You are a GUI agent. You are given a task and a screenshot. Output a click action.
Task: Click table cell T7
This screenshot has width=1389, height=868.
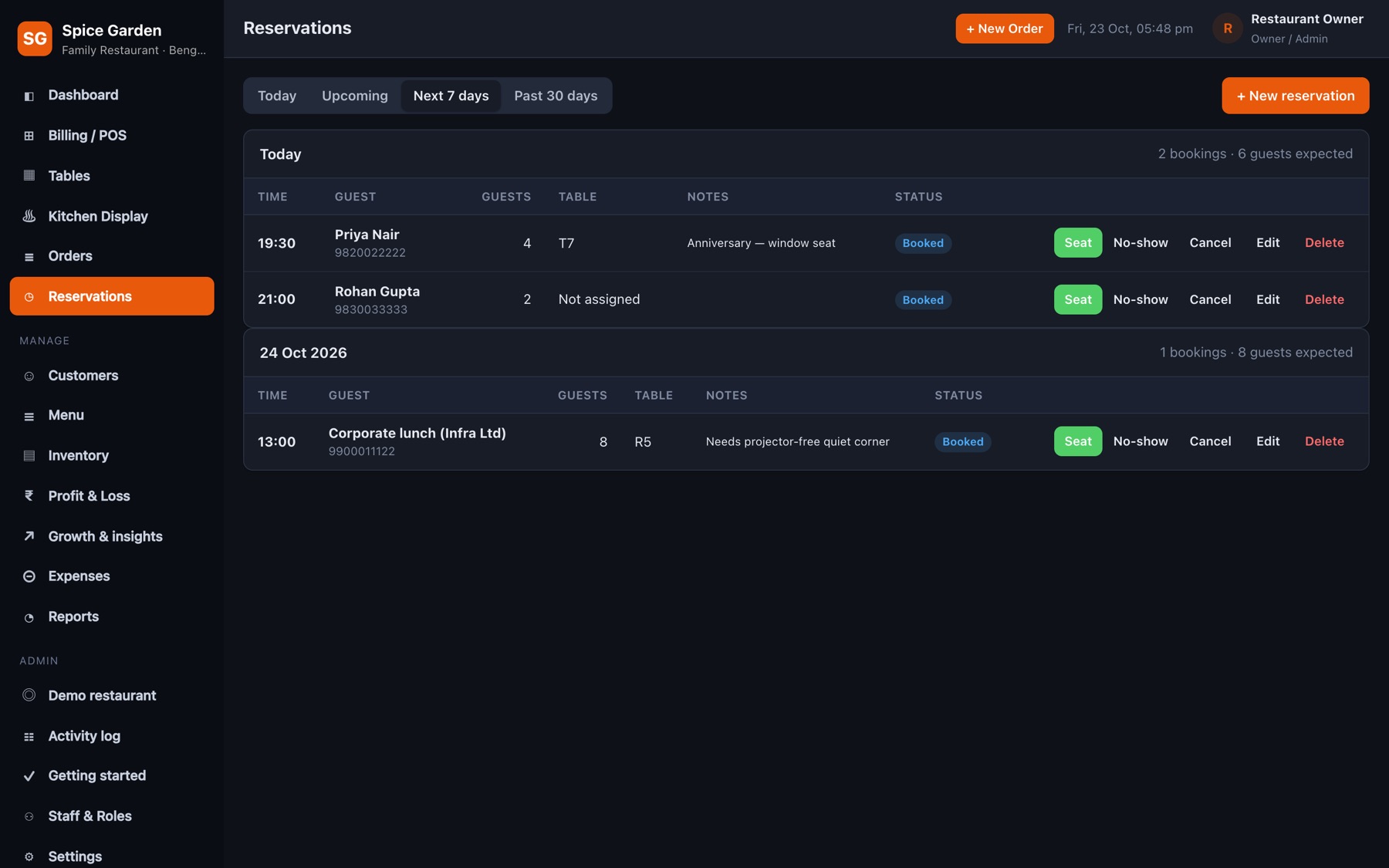pyautogui.click(x=566, y=243)
